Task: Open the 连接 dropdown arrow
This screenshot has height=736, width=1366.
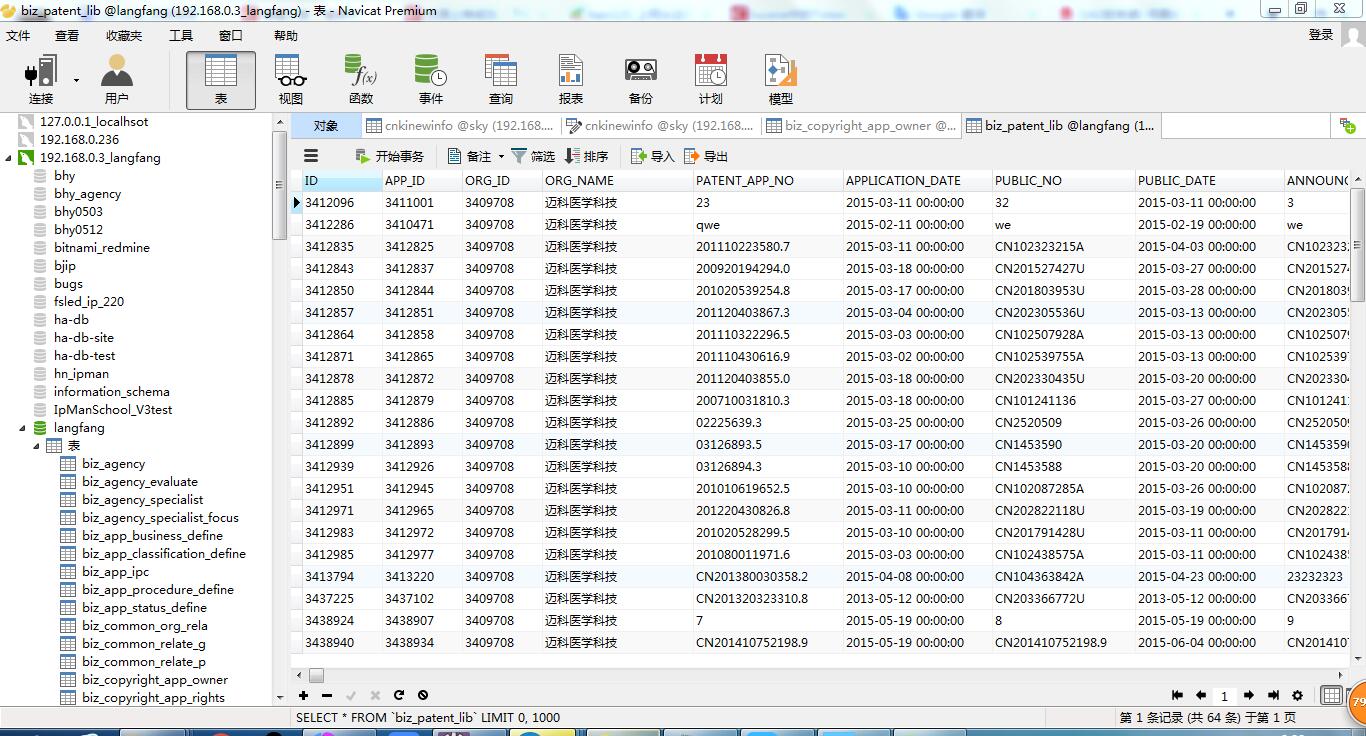Action: [x=76, y=80]
